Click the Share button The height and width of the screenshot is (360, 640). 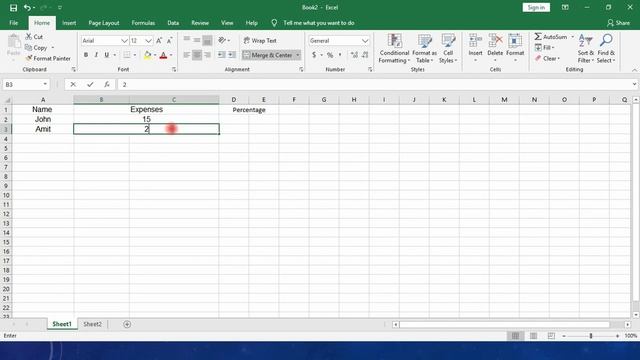point(618,23)
